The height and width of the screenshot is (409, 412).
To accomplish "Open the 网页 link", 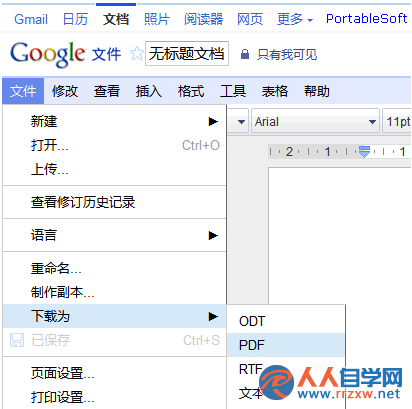I will 250,19.
